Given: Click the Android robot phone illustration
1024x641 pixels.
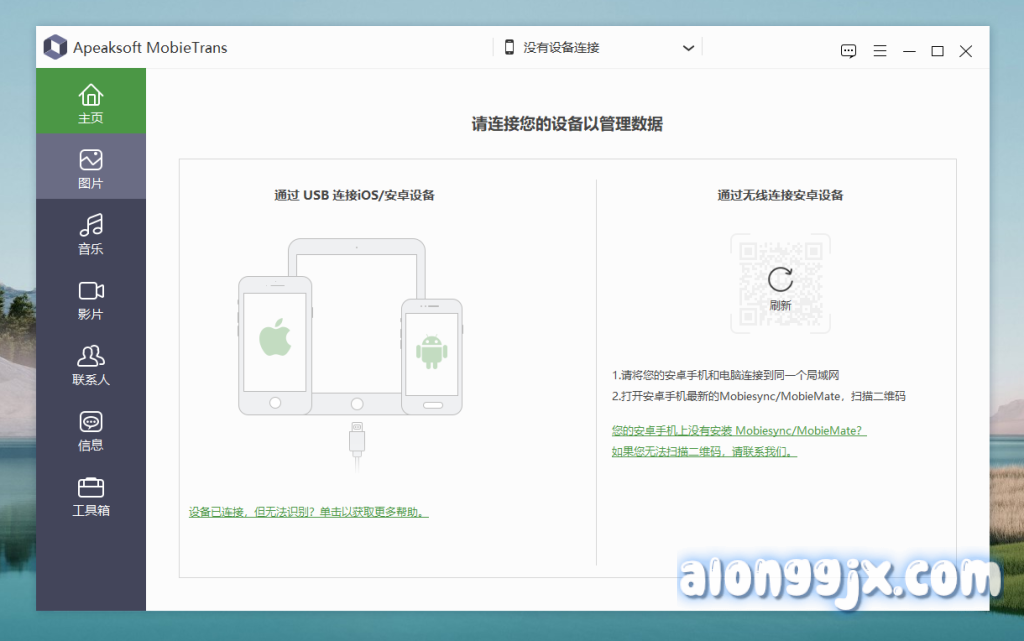Looking at the screenshot, I should point(431,350).
